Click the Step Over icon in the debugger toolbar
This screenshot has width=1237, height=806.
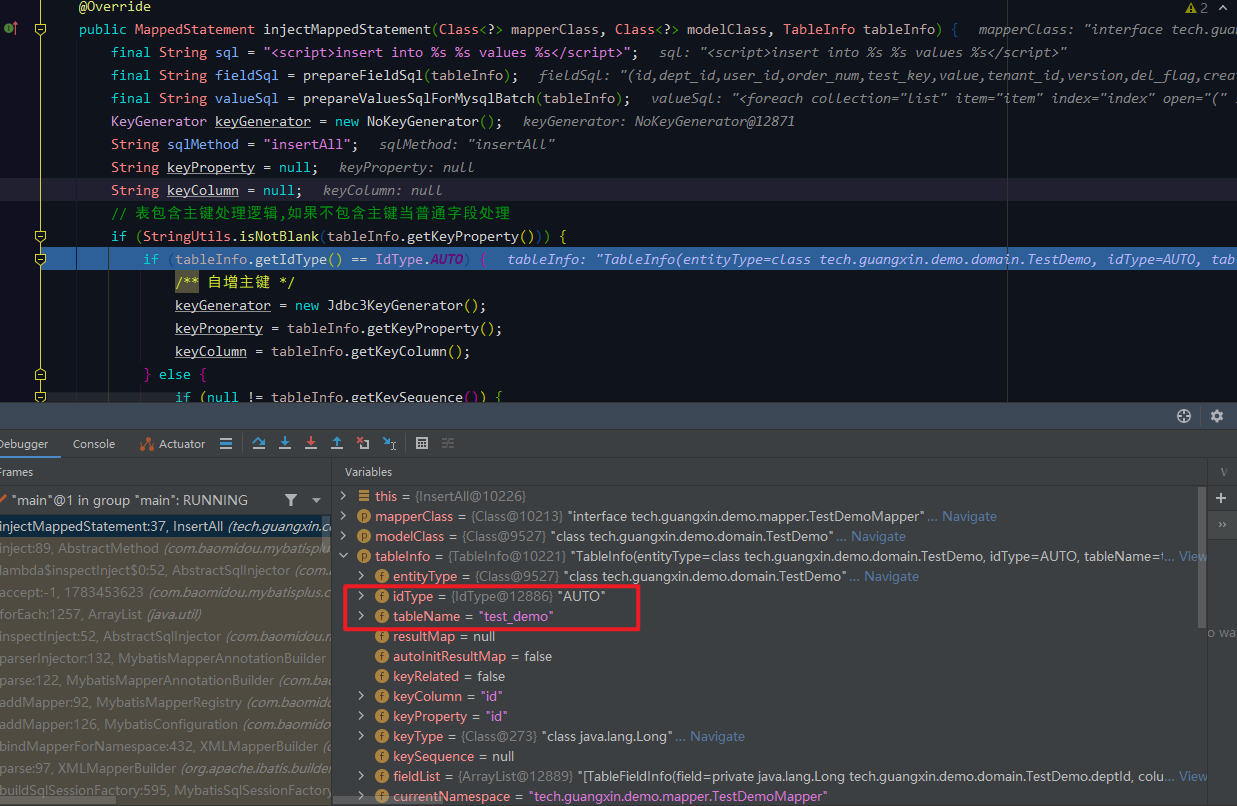pos(259,443)
